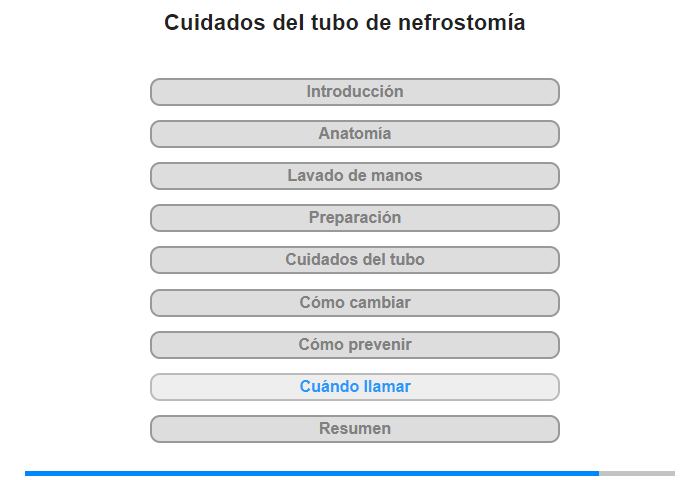Click the gray unfilled progress bar end
This screenshot has width=700, height=480.
point(637,473)
